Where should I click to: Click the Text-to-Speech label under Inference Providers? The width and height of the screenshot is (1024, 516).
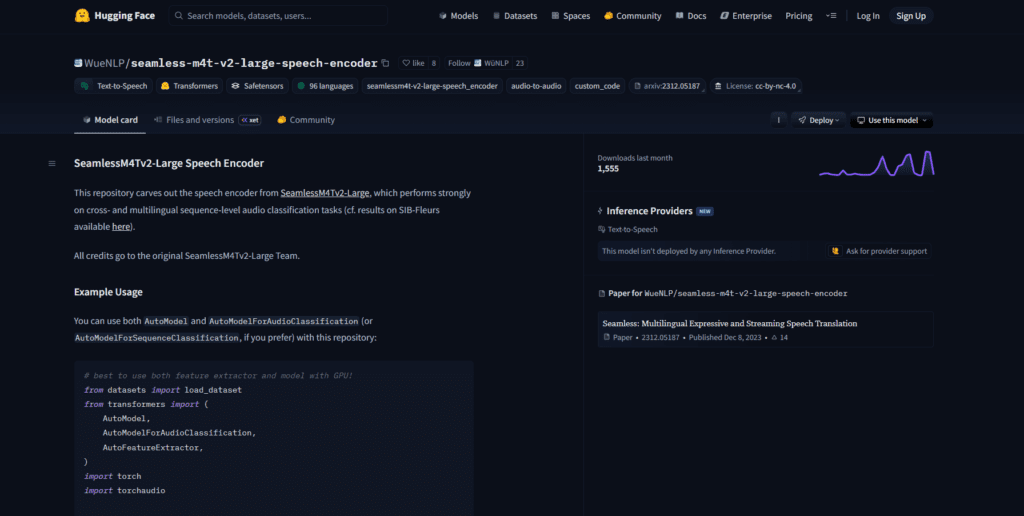point(628,229)
